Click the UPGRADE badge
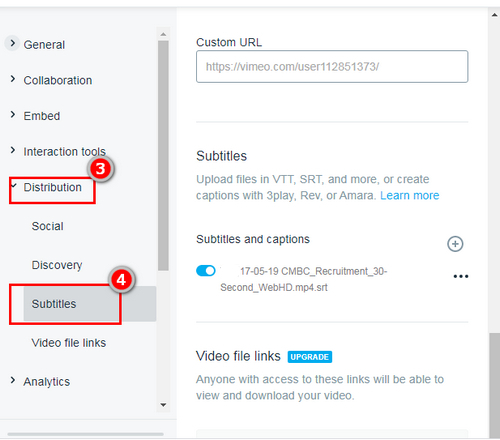This screenshot has width=500, height=440. [310, 357]
